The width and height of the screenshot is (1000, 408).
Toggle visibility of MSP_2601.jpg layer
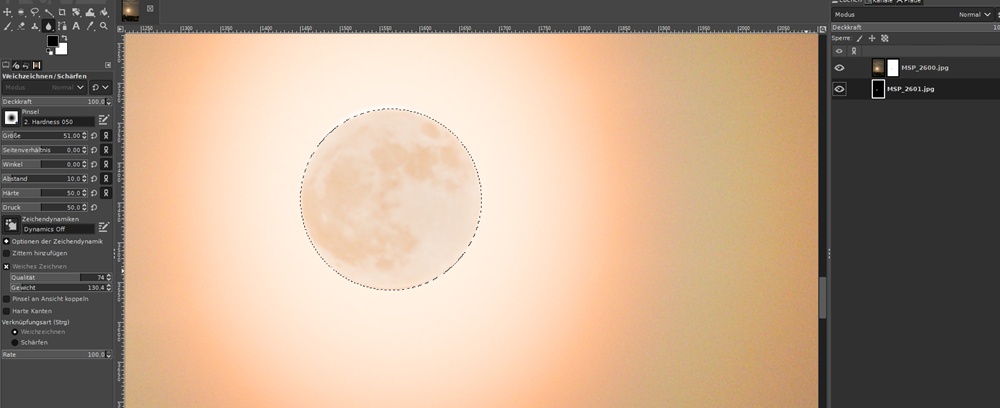click(839, 89)
